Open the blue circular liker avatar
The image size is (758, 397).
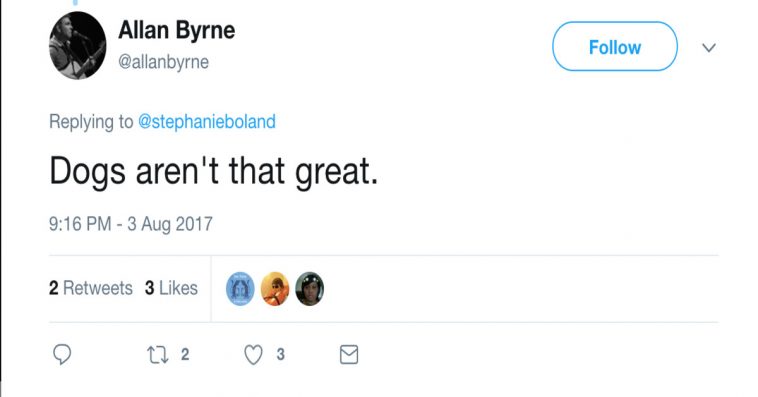point(240,289)
